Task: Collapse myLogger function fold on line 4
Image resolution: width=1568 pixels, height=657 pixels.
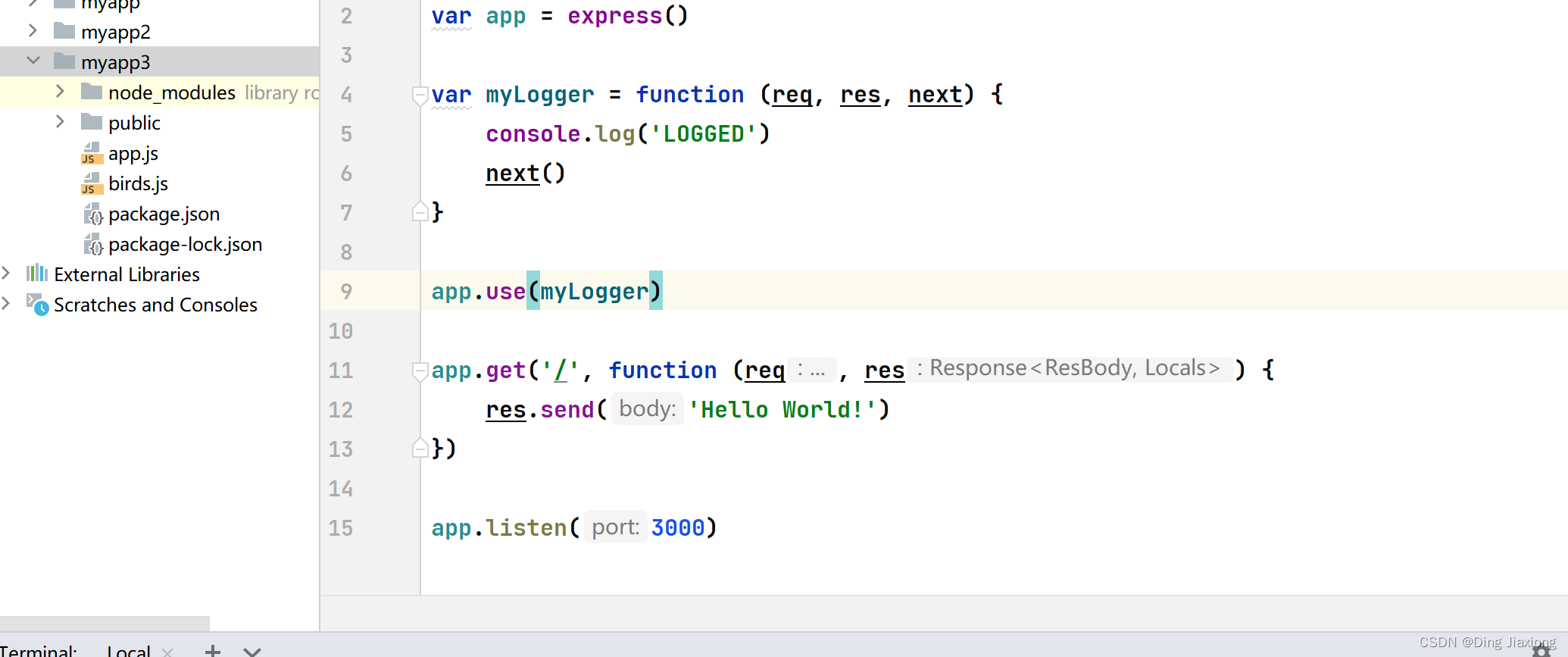Action: tap(420, 95)
